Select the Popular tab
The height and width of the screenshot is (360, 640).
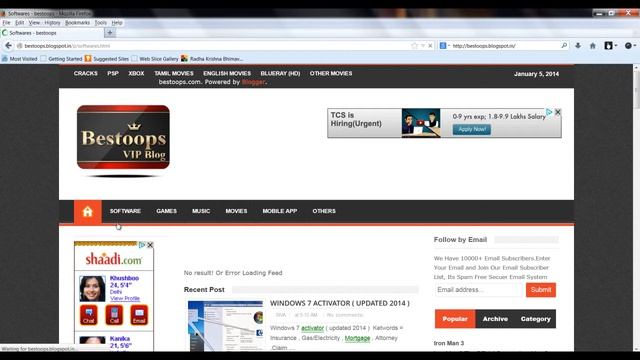point(455,319)
